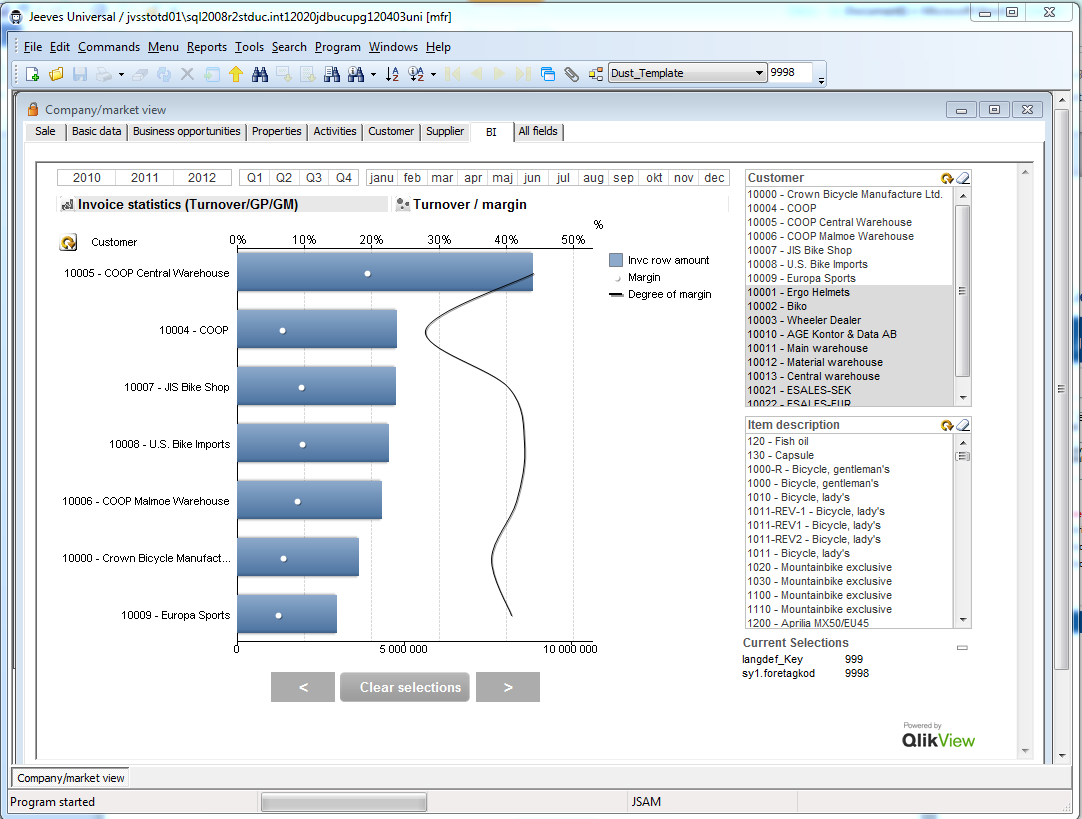The height and width of the screenshot is (819, 1082).
Task: Select '1020 - Mountainbike exclusive' item
Action: [849, 567]
